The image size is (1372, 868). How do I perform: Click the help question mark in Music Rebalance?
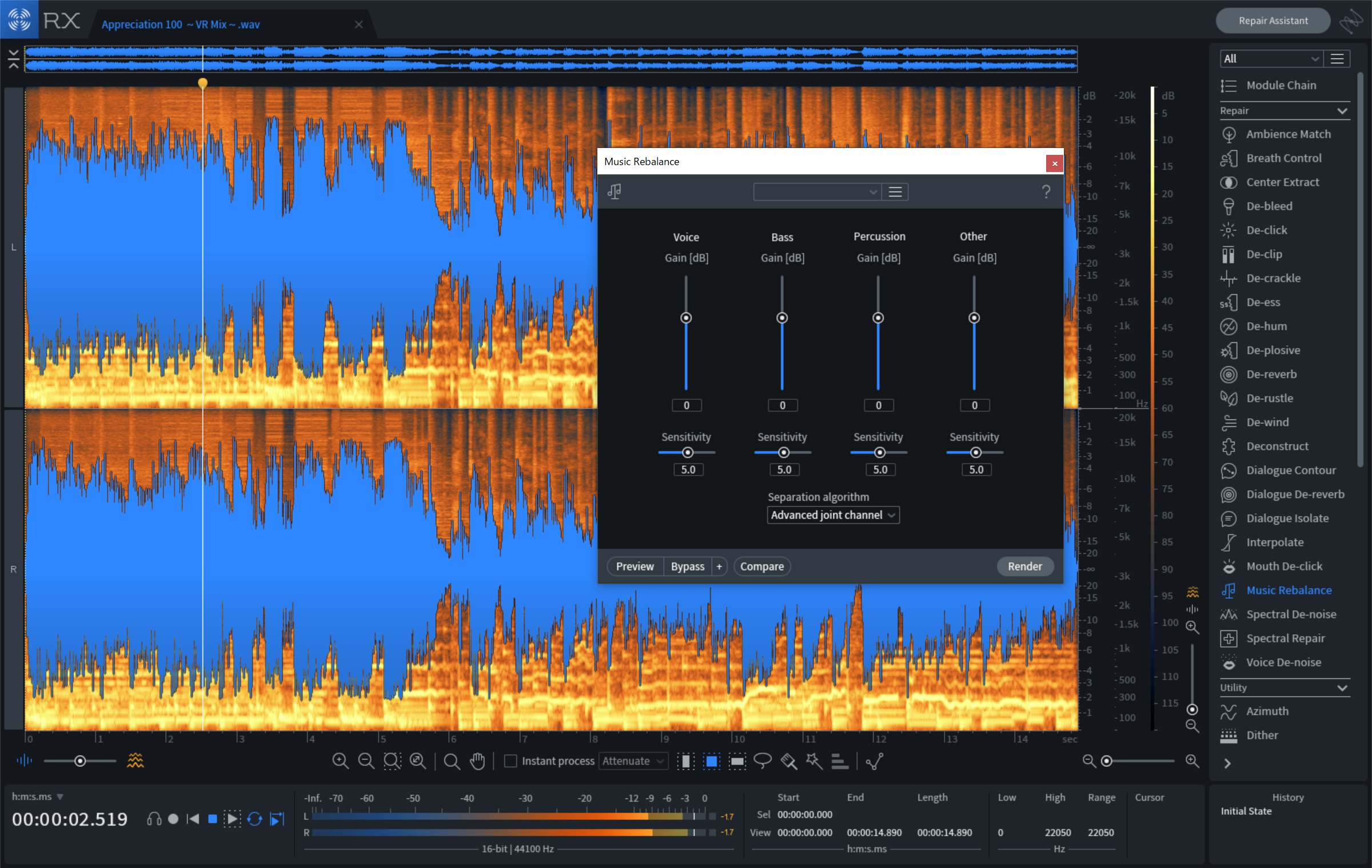pyautogui.click(x=1046, y=191)
